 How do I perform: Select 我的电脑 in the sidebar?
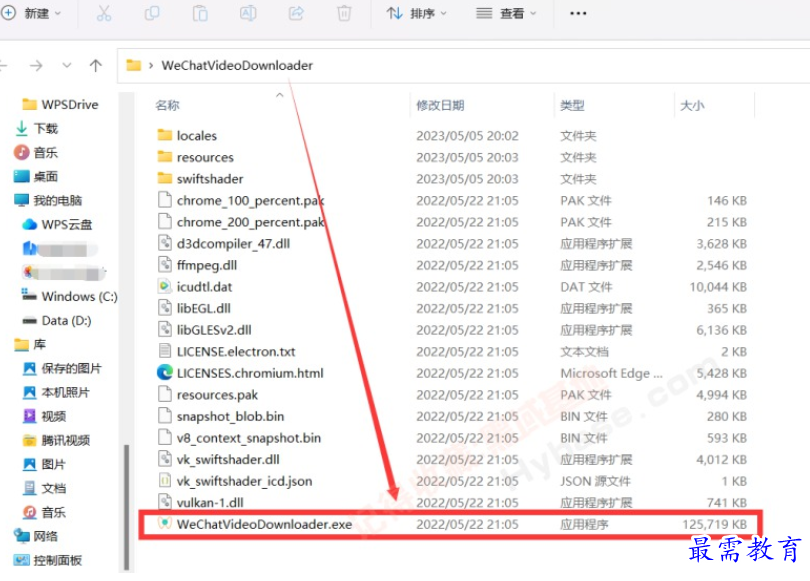(48, 200)
